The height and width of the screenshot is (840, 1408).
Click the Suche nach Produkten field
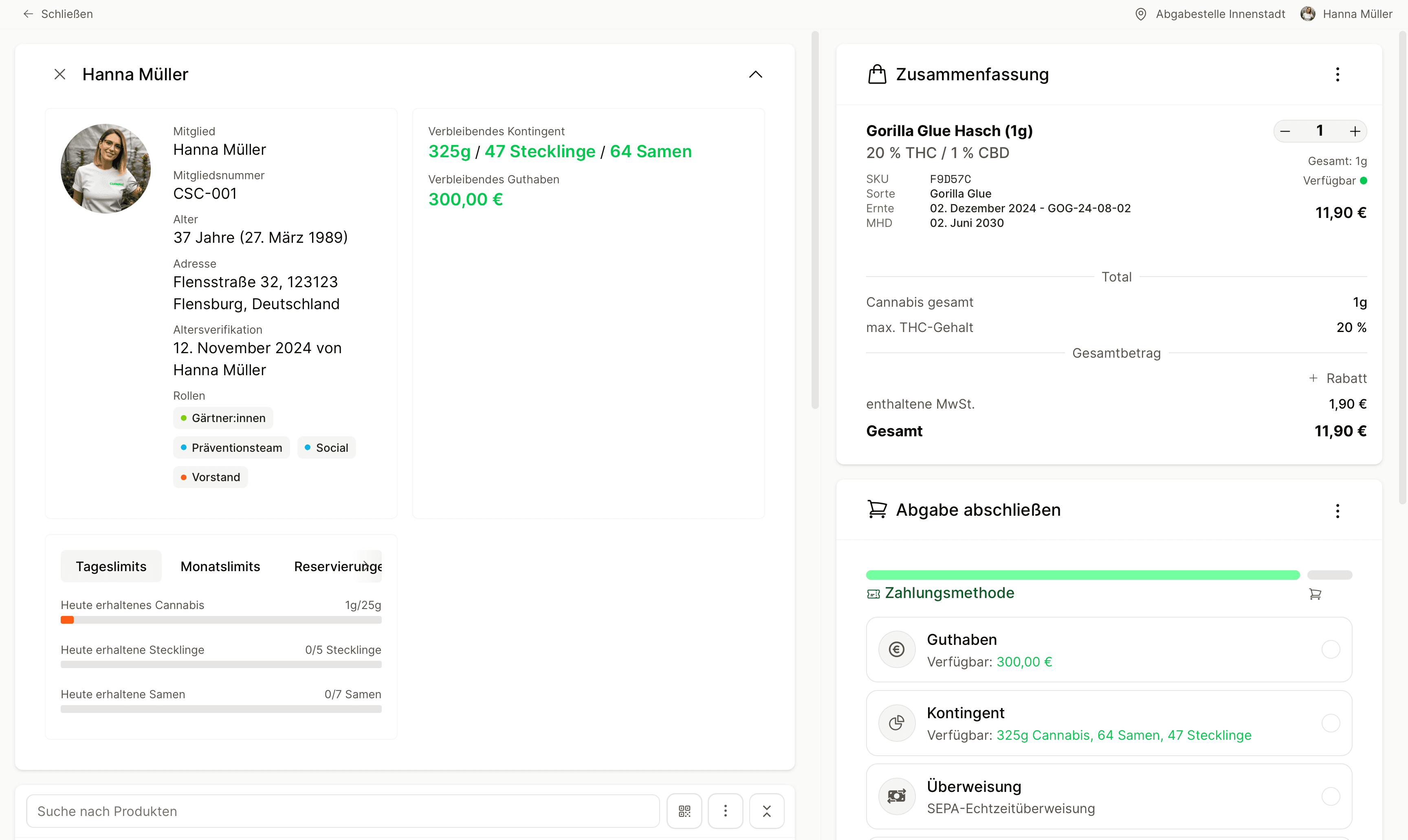coord(343,811)
